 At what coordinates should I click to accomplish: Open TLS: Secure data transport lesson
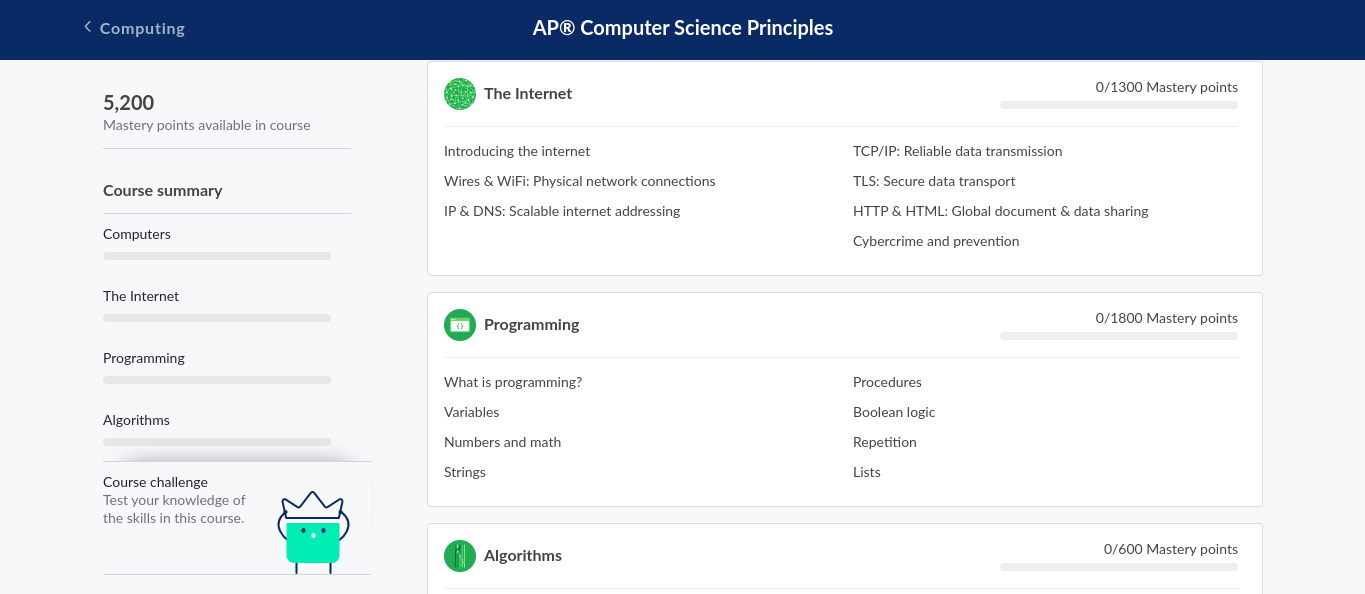(x=934, y=182)
